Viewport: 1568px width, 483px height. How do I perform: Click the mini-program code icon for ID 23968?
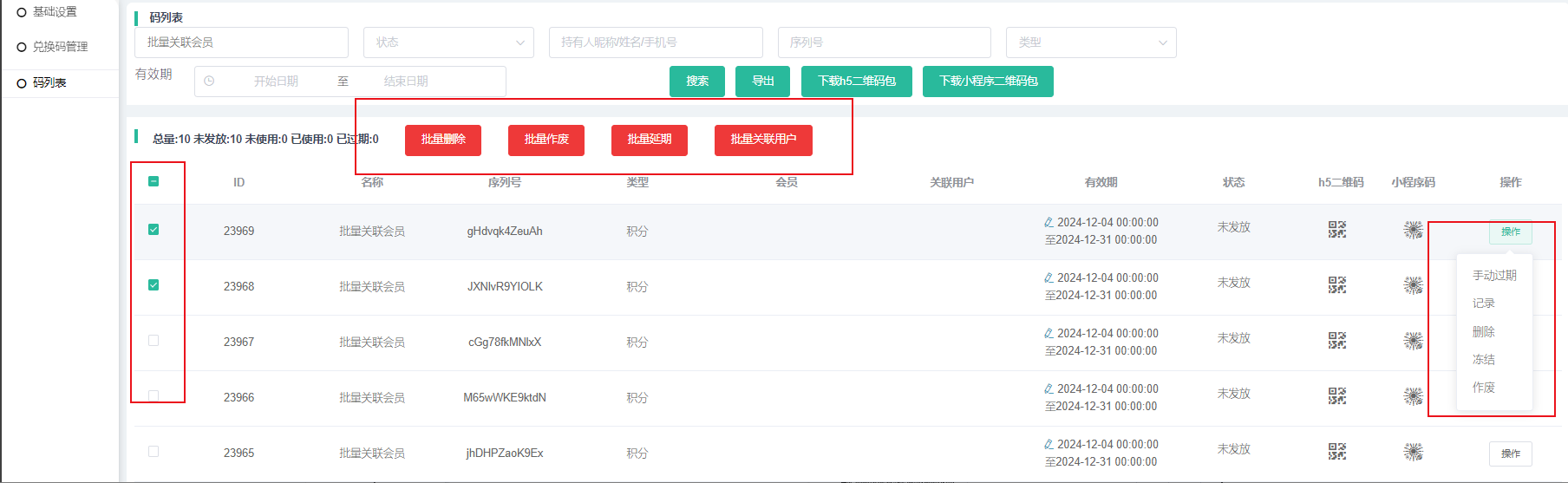(1413, 285)
